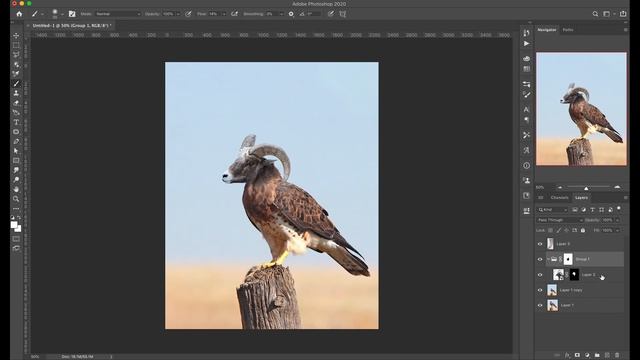The image size is (640, 360).
Task: Open the Opacity dropdown arrow in options bar
Action: [x=178, y=14]
